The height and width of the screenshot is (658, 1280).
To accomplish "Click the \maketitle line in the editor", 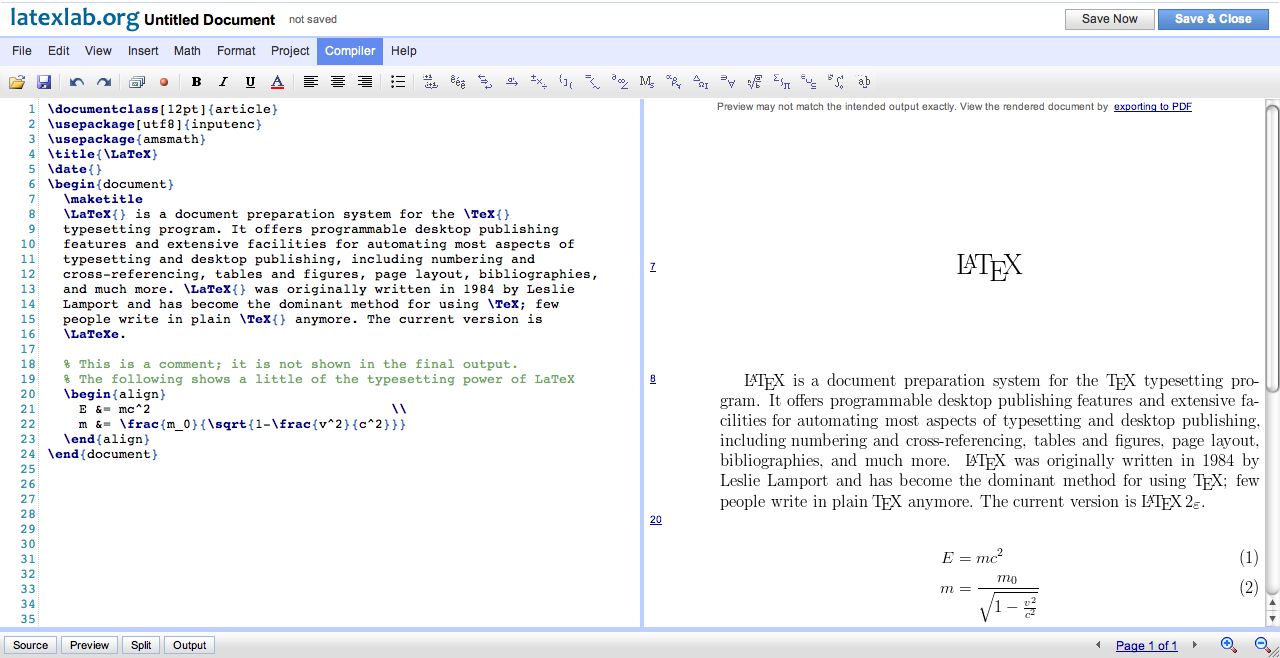I will coord(103,199).
